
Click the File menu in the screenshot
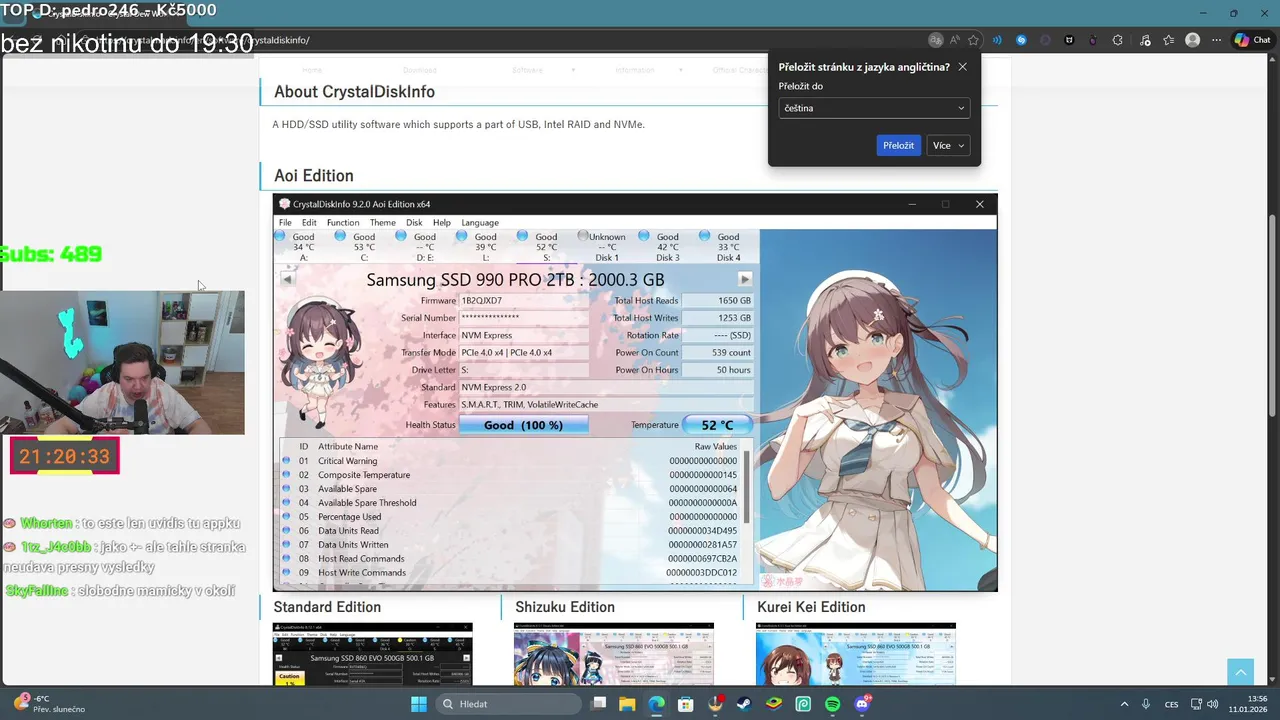(x=285, y=222)
